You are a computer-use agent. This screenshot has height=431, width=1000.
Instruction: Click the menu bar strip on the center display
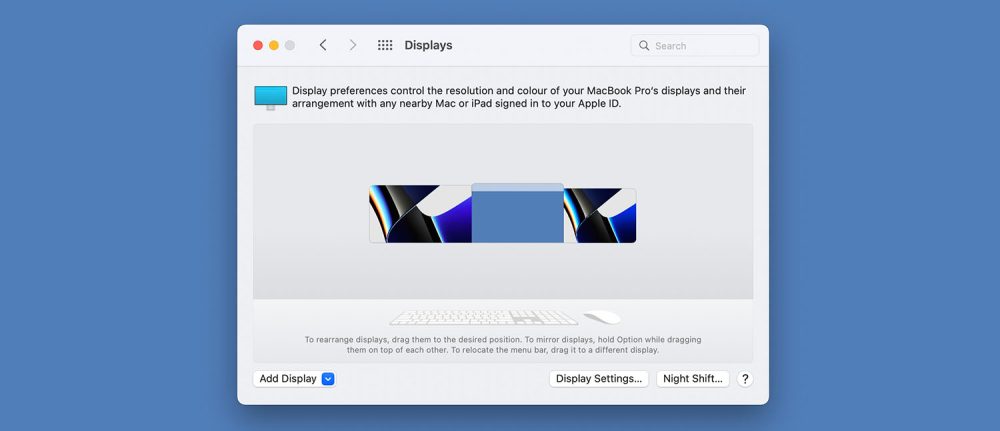(517, 187)
